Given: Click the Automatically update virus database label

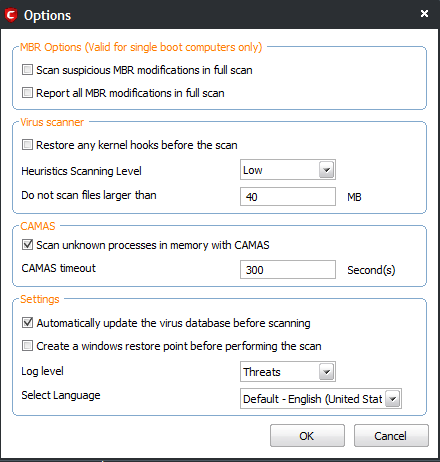Looking at the screenshot, I should tap(173, 323).
